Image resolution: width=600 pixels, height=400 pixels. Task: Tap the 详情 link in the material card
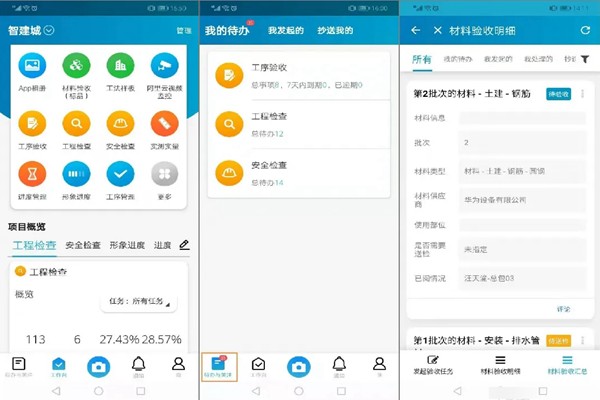pos(563,309)
